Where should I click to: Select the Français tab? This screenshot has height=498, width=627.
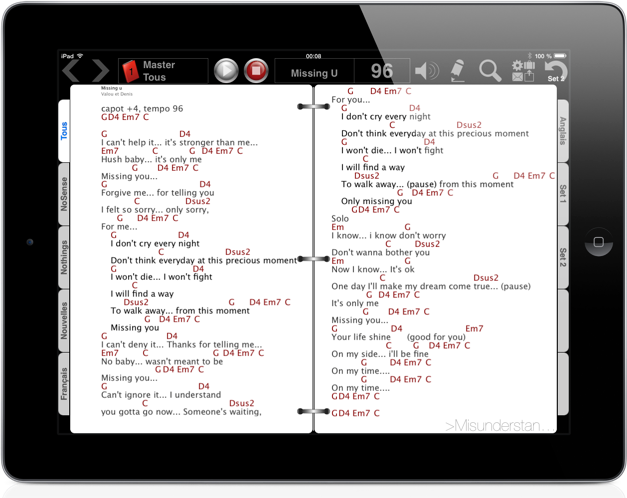point(64,384)
